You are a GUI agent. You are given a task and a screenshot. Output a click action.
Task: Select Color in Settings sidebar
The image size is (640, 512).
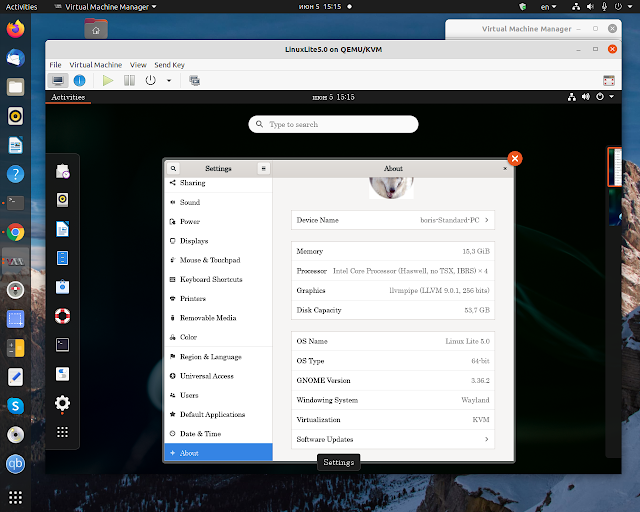coord(218,337)
